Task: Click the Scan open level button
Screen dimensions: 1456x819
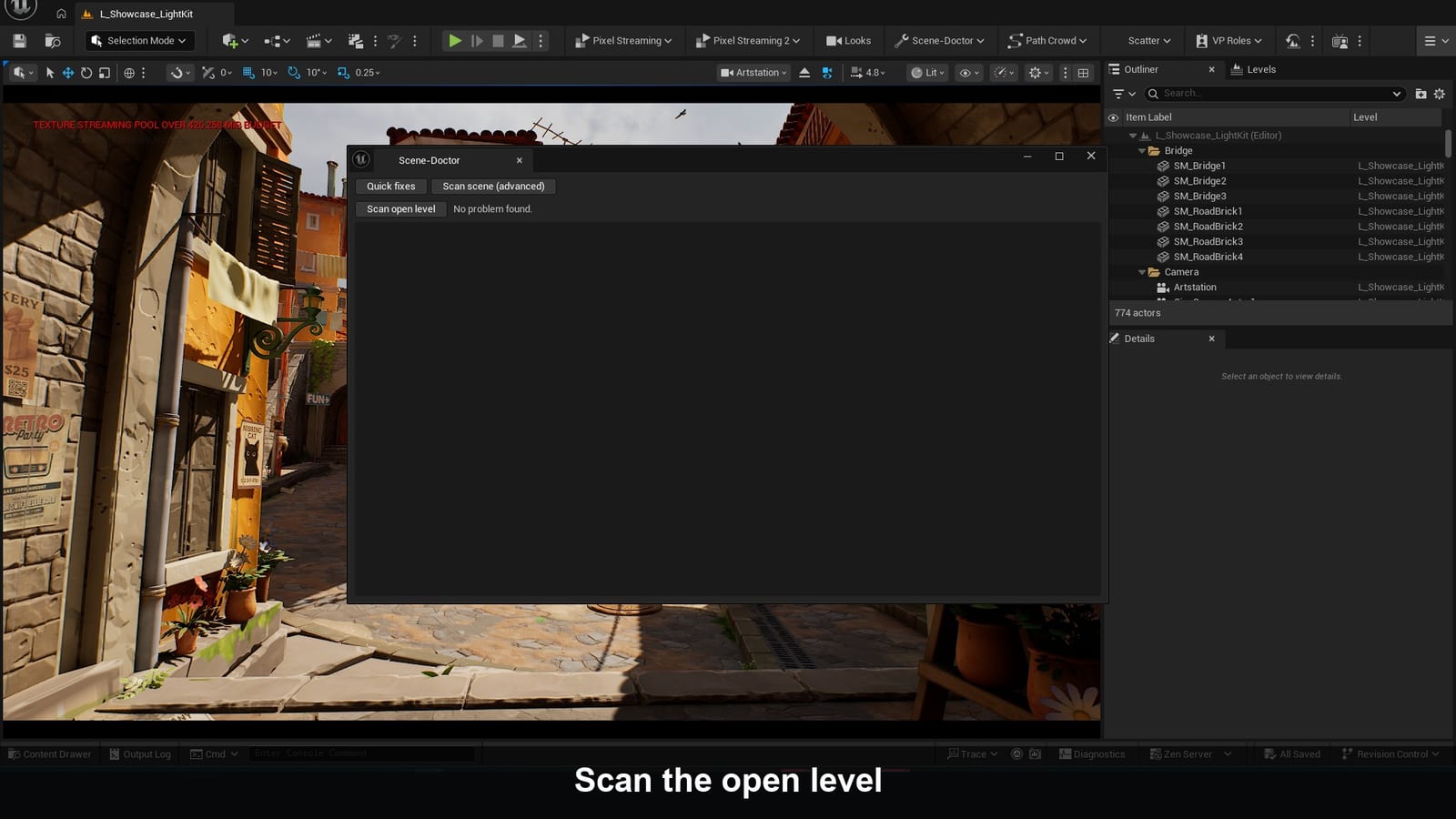Action: click(x=401, y=209)
